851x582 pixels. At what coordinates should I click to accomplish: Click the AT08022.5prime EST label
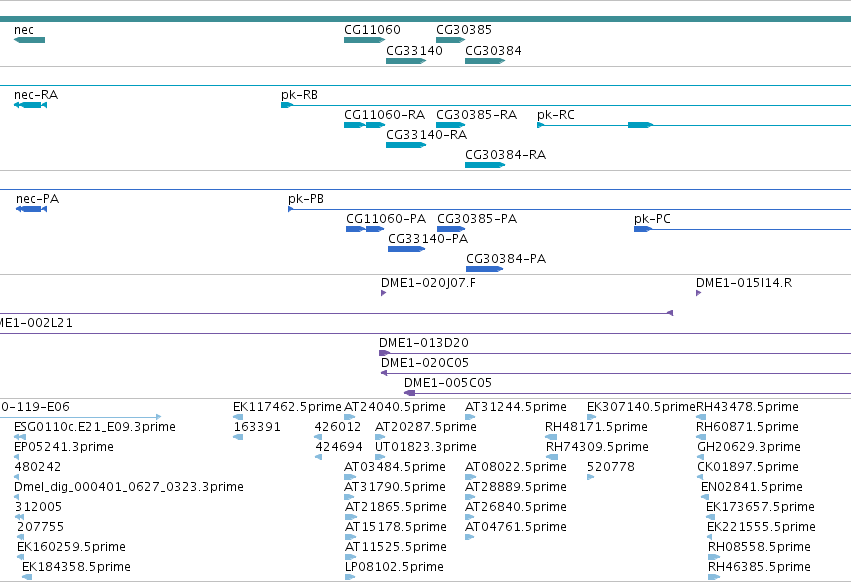coord(516,467)
